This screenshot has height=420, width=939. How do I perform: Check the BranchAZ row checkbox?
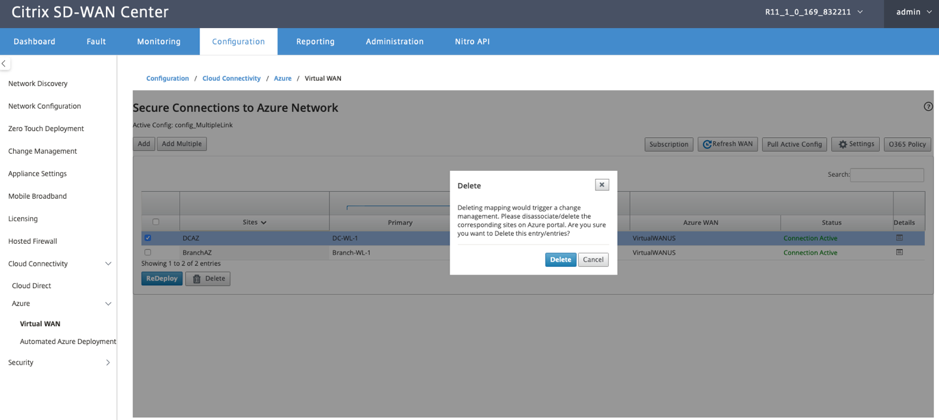click(148, 252)
